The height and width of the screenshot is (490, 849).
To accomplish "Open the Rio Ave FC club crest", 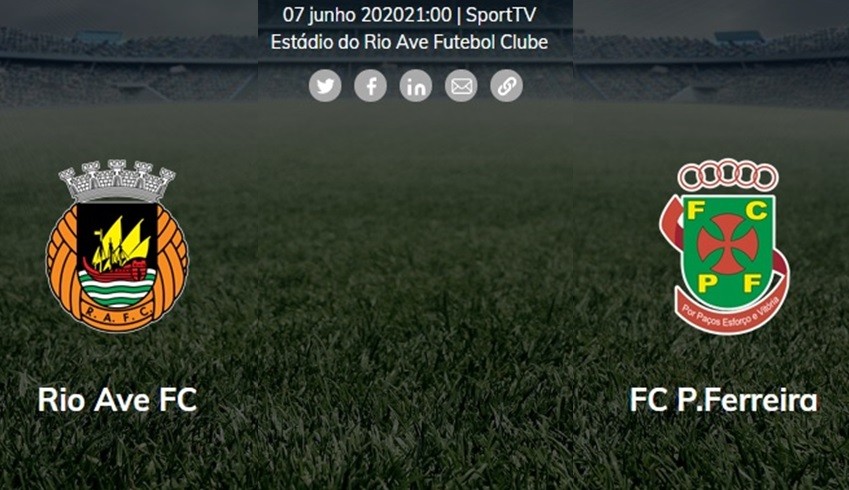I will coord(117,246).
